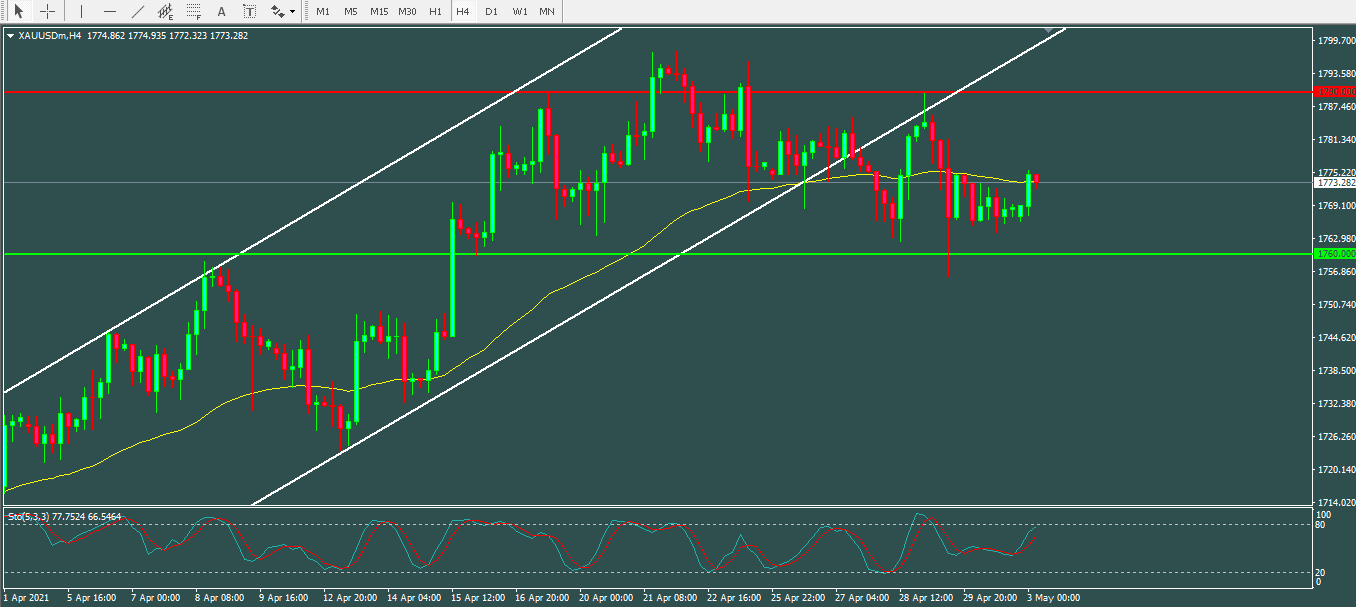This screenshot has height=607, width=1356.
Task: Switch to M1 timeframe
Action: [323, 11]
